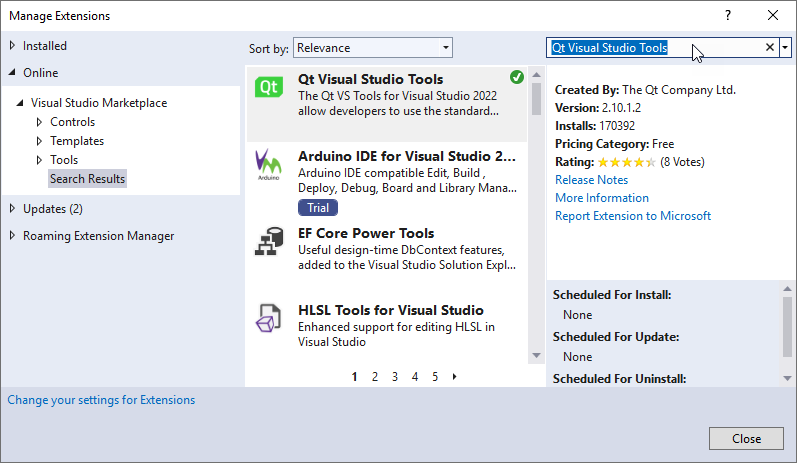
Task: Click the results list scroll down arrow
Action: point(536,355)
